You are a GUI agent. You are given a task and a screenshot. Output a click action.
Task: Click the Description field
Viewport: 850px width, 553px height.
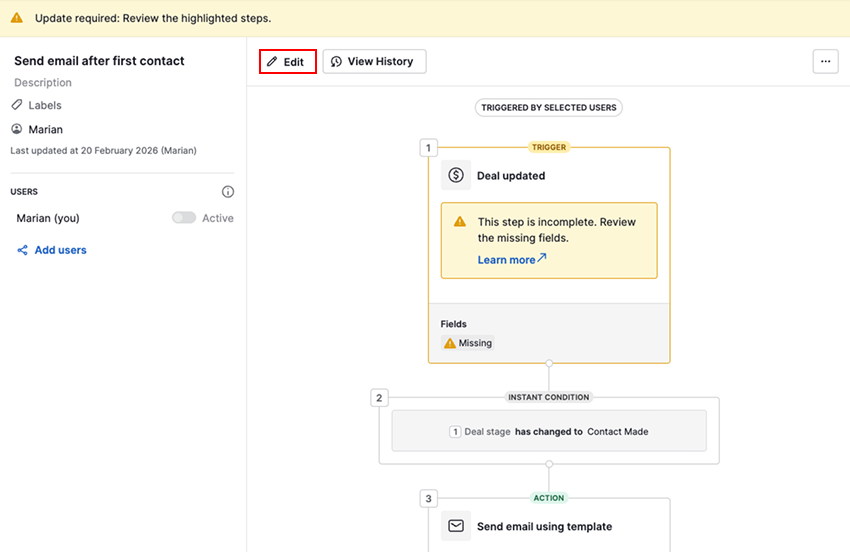coord(43,83)
